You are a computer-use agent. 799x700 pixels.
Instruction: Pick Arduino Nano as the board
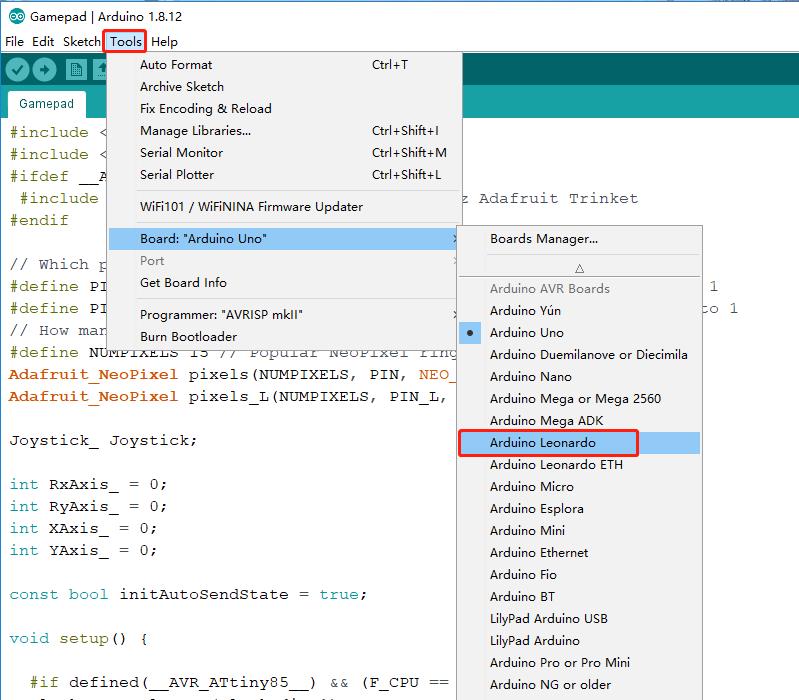[x=530, y=377]
